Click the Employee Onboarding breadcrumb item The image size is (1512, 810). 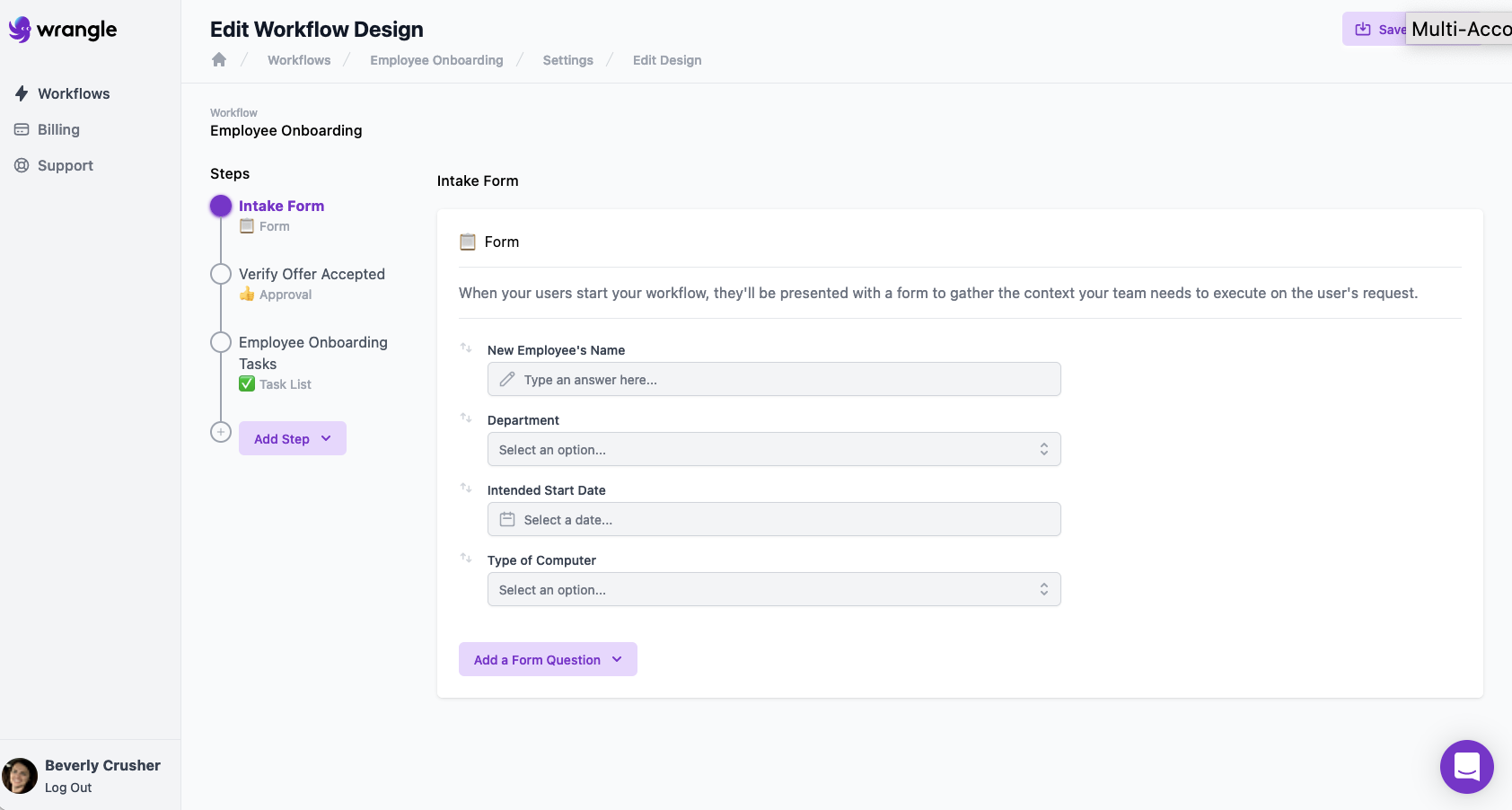436,59
